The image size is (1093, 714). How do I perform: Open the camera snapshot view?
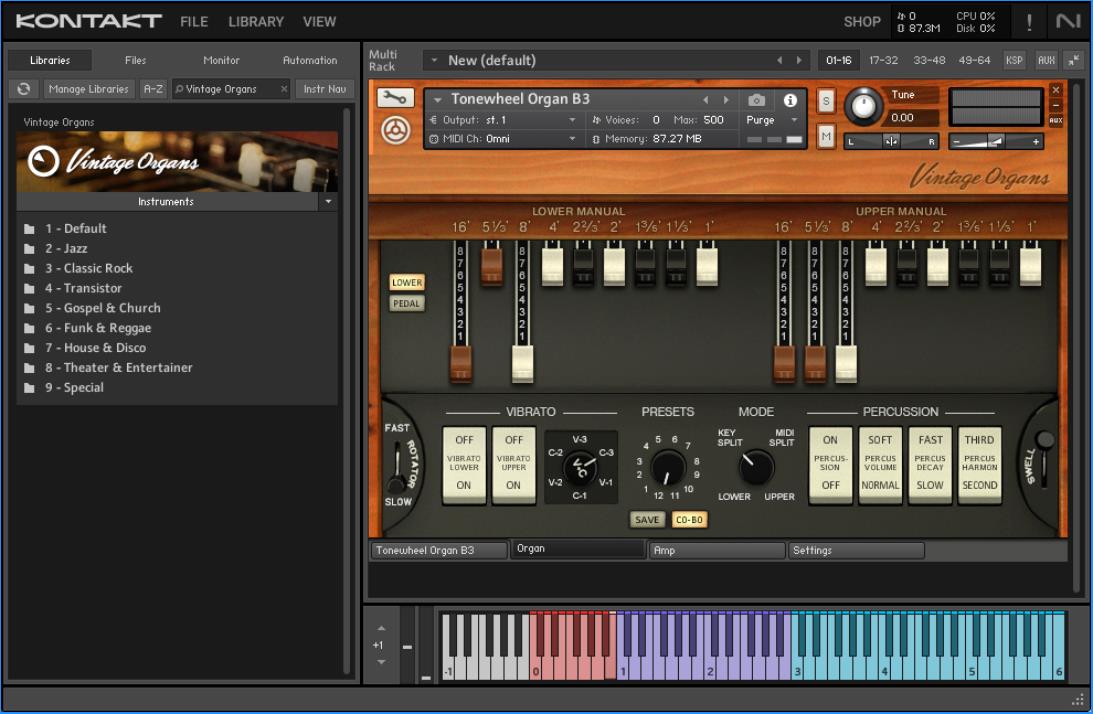point(757,100)
